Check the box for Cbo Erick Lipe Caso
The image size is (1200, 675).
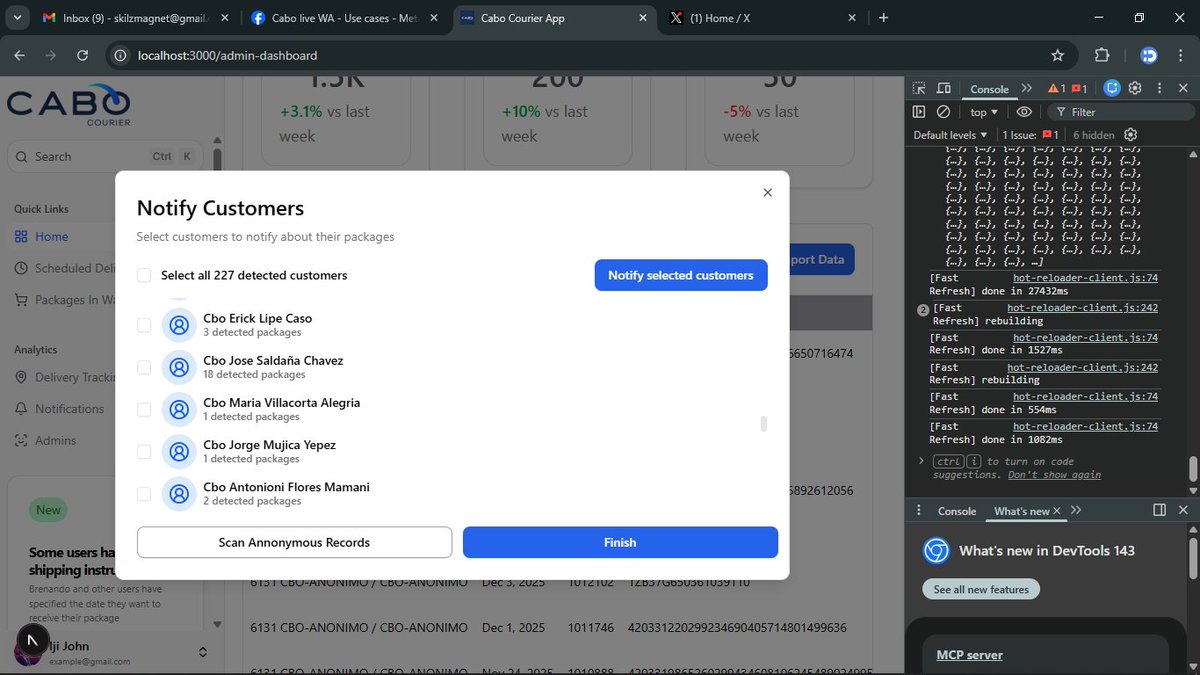pyautogui.click(x=144, y=325)
